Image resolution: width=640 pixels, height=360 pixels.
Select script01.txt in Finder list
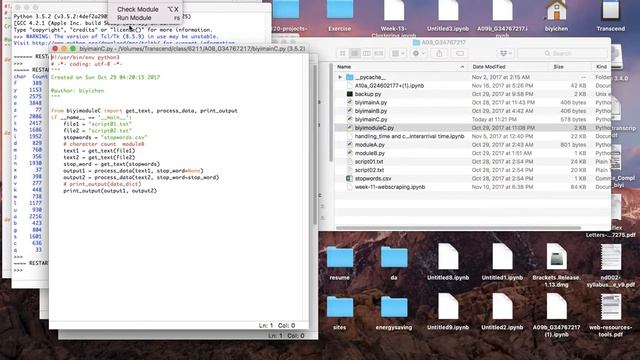click(x=369, y=162)
